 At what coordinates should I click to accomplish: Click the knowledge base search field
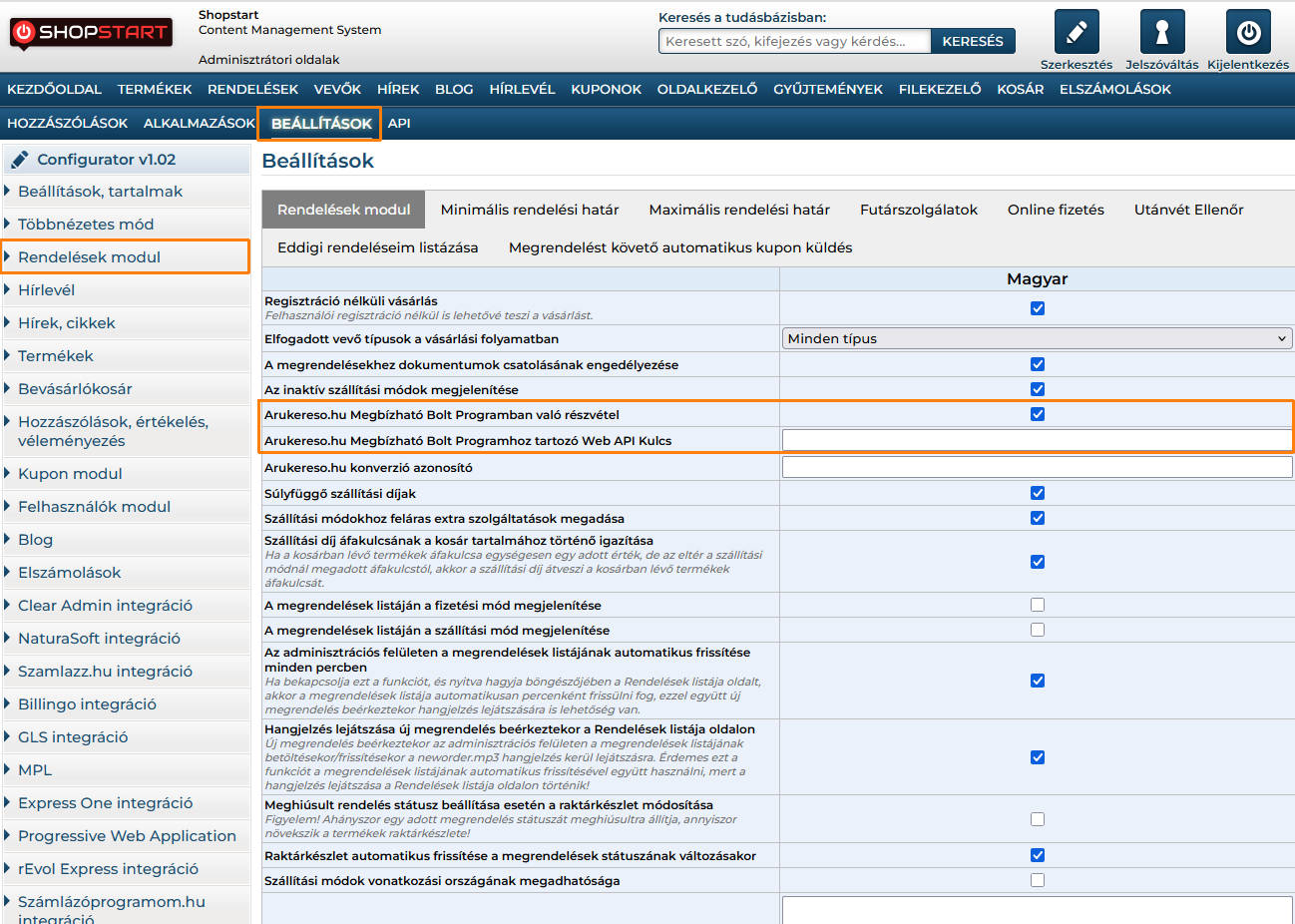point(794,41)
